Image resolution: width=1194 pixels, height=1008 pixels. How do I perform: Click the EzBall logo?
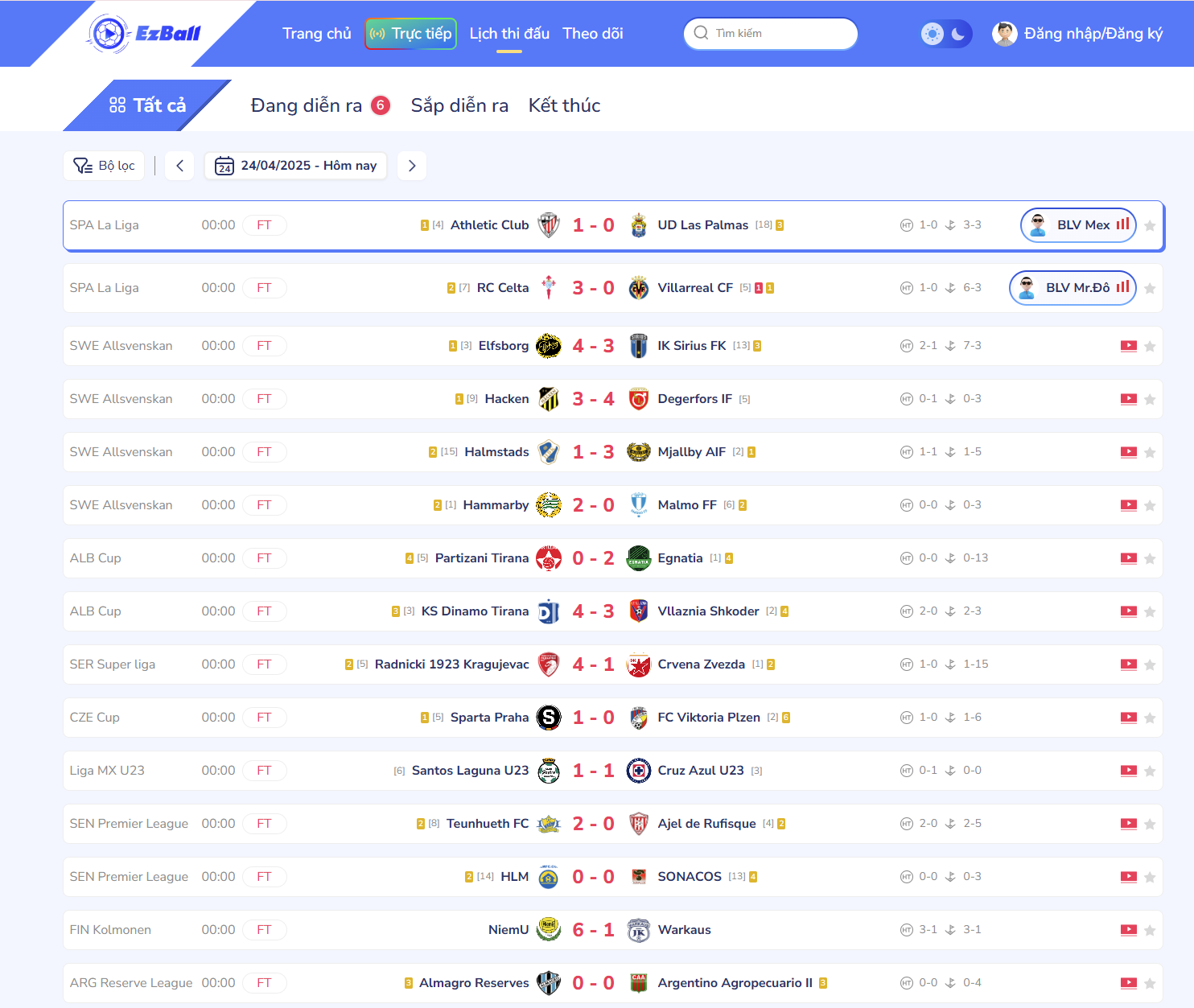[x=144, y=34]
